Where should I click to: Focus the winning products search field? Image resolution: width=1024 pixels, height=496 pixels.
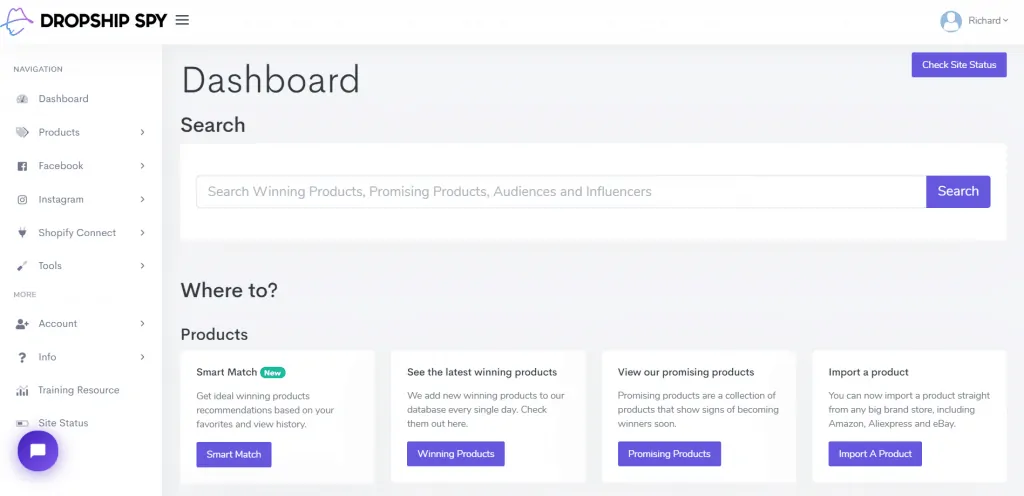560,191
